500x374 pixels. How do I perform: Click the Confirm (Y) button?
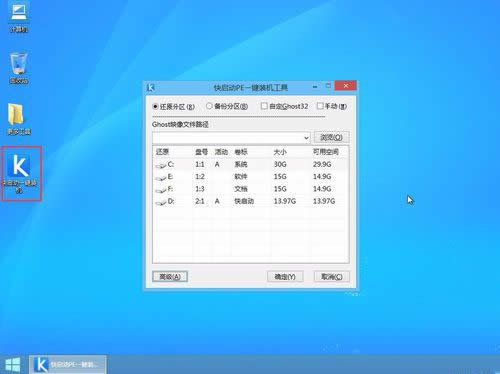pos(285,277)
